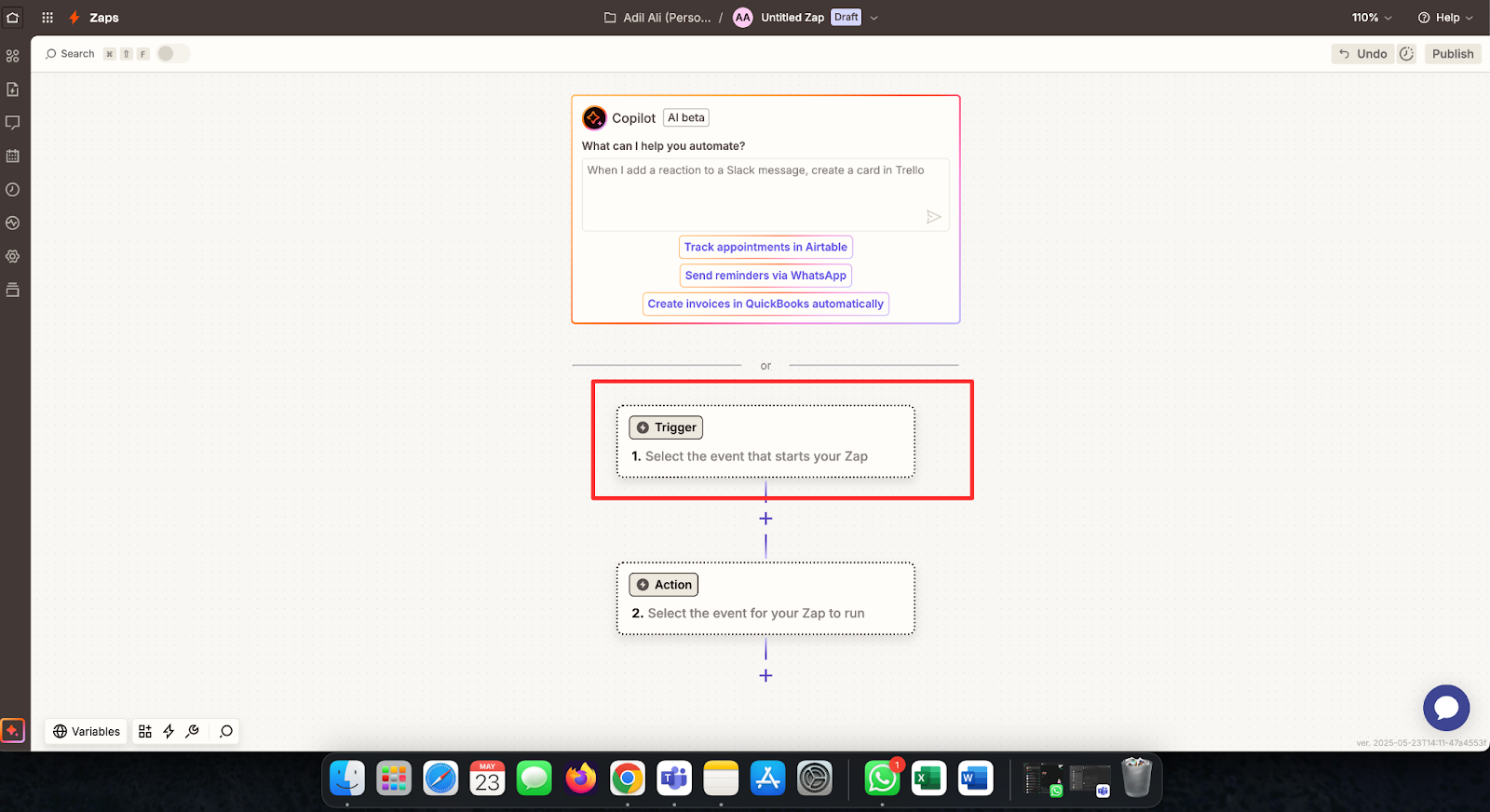Open the Variables panel
The width and height of the screenshot is (1490, 812).
(87, 731)
